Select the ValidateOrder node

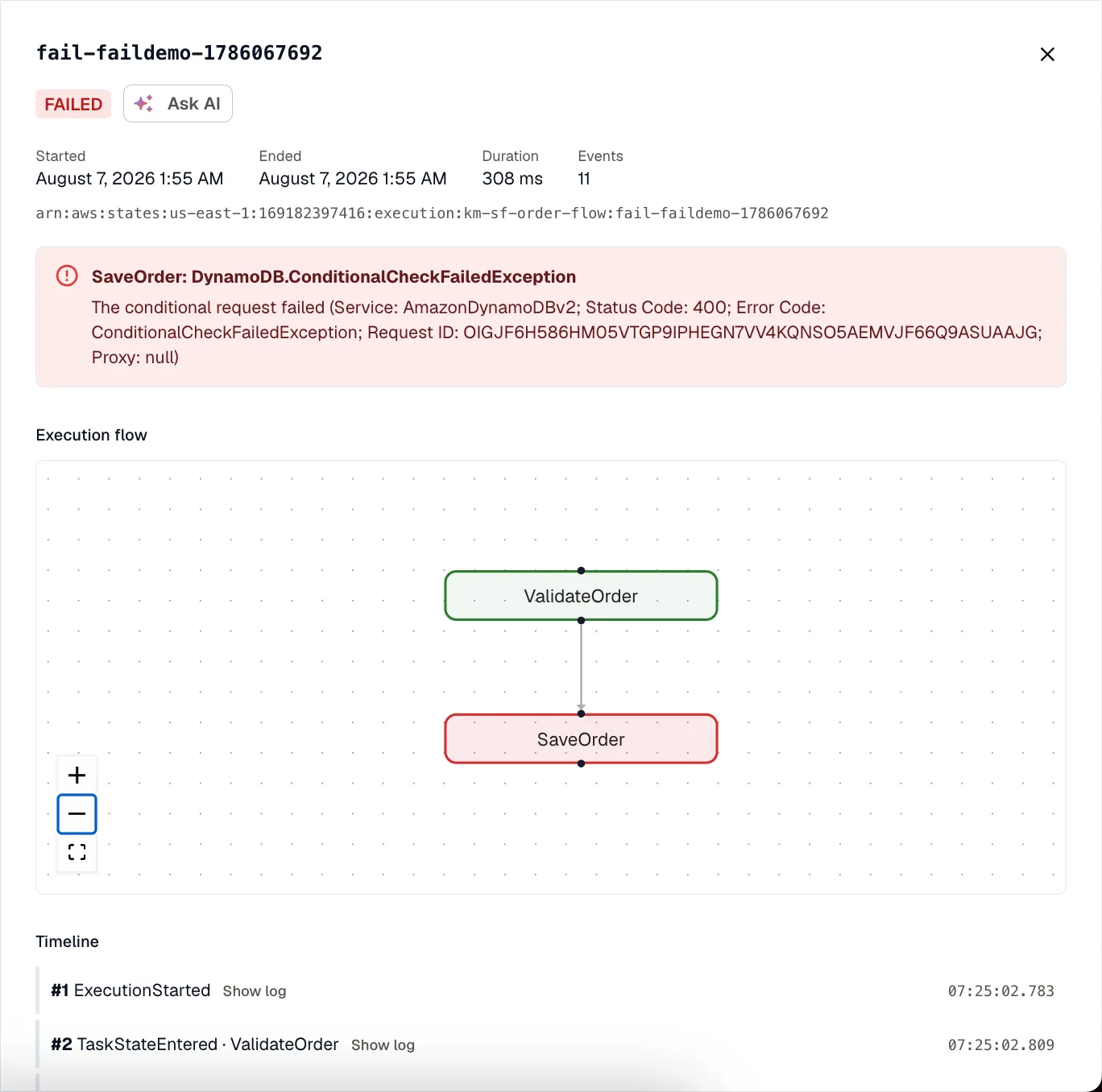[581, 596]
